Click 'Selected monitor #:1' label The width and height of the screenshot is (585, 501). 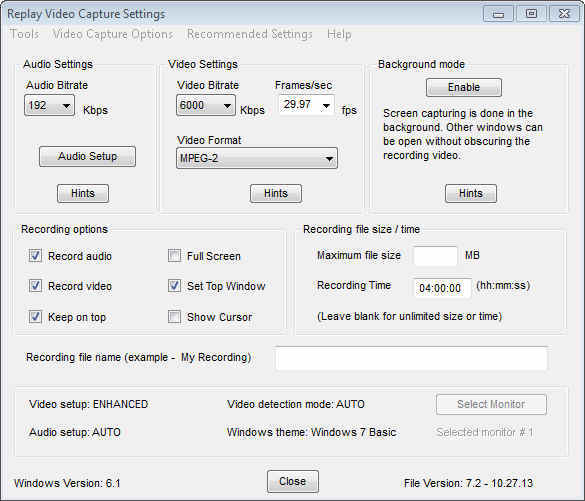pos(485,432)
